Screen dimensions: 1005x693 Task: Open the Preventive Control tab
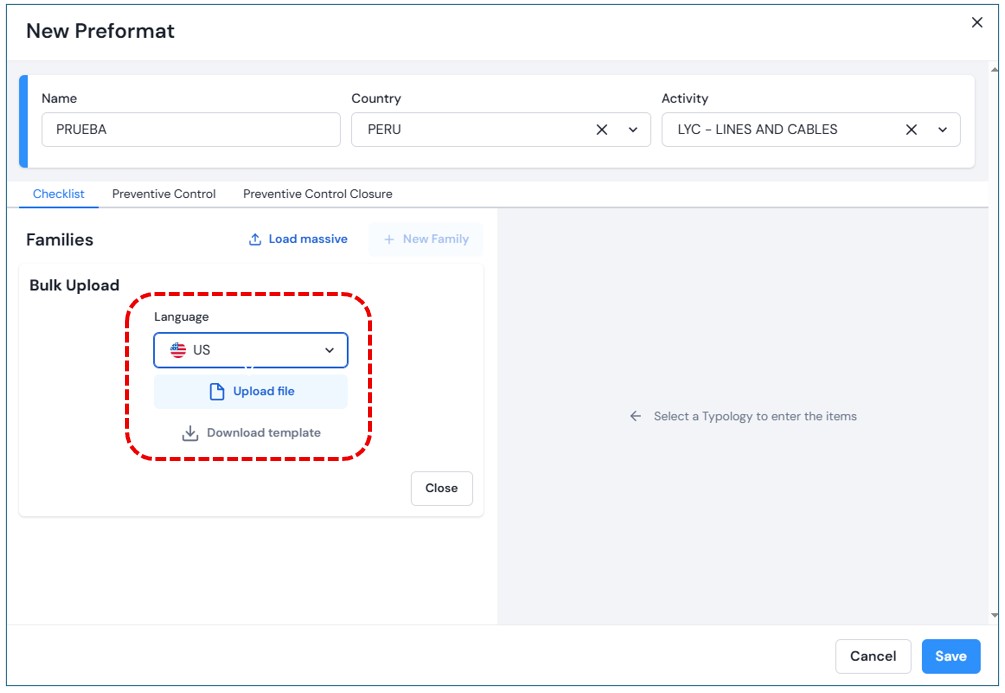click(164, 194)
